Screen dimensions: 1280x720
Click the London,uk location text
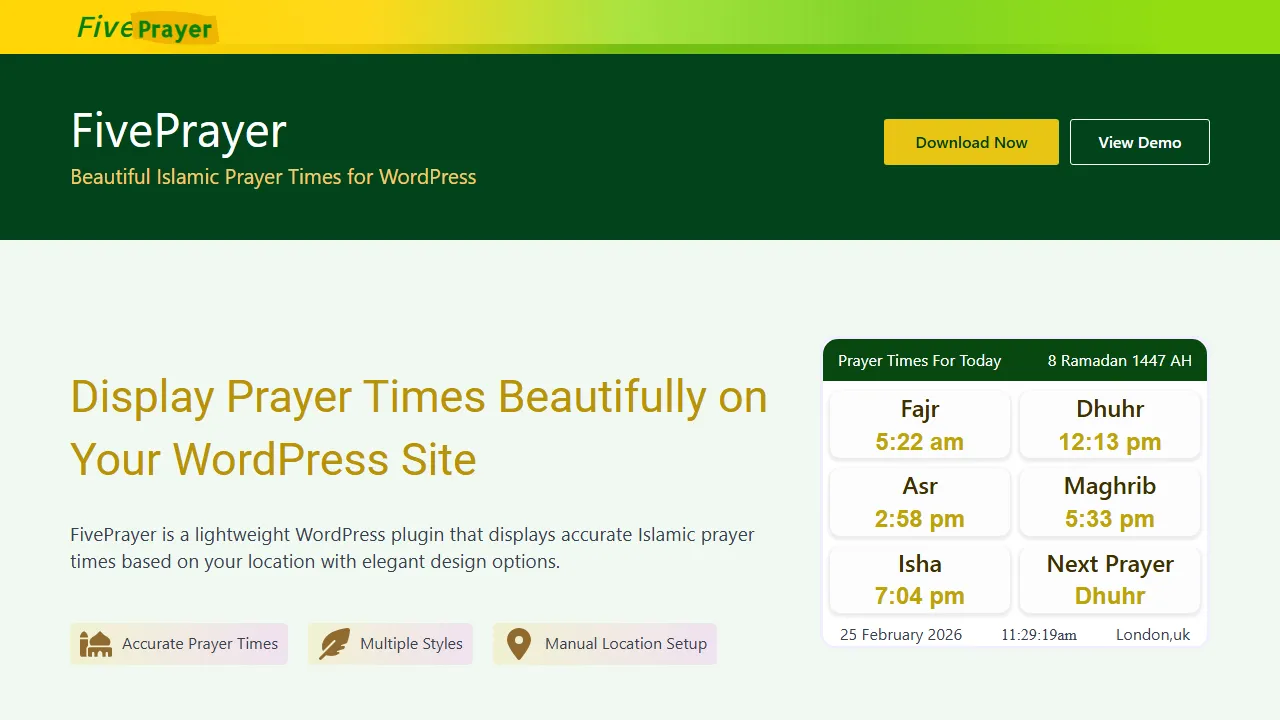point(1153,634)
